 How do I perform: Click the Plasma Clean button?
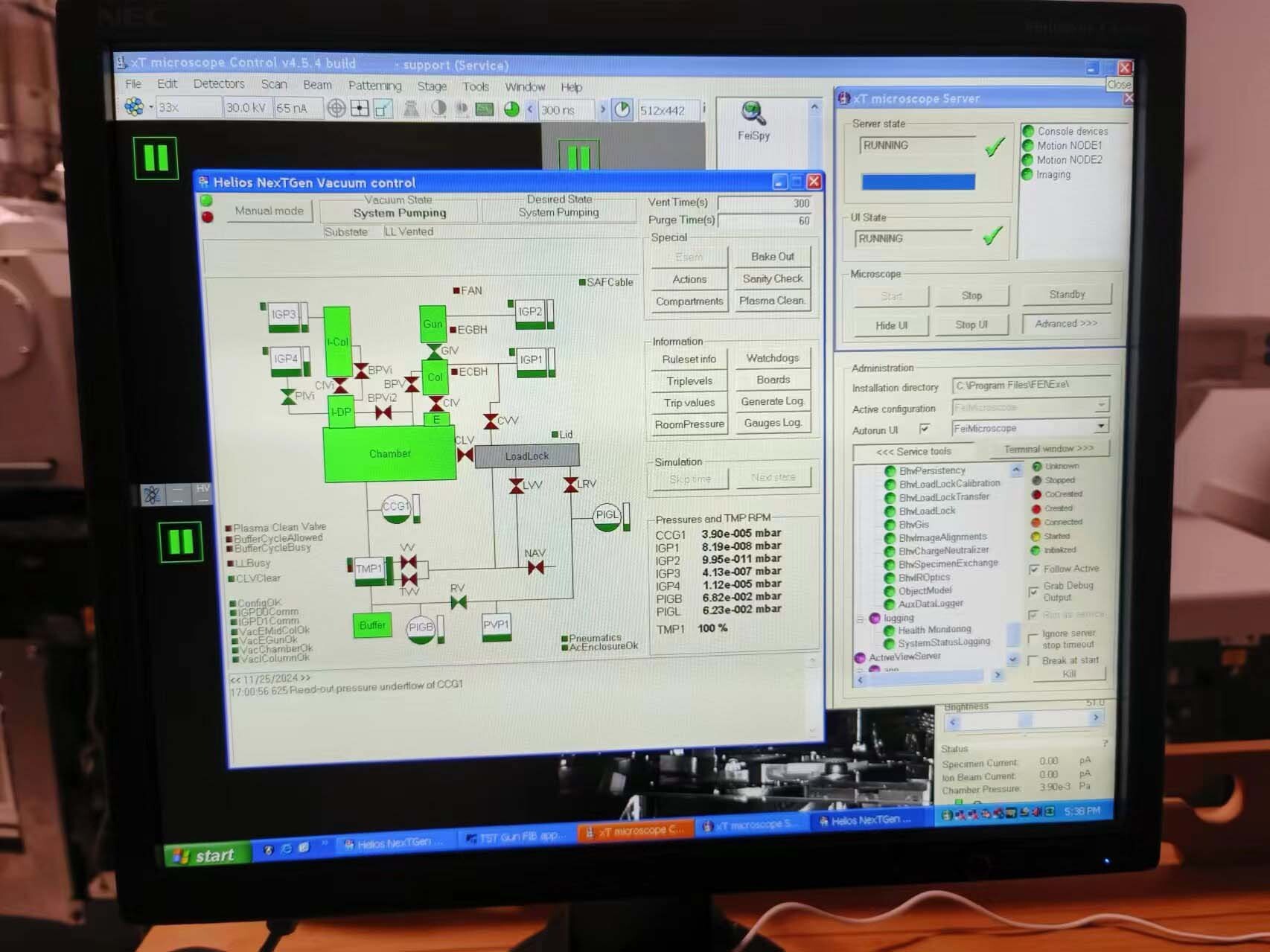coord(772,301)
